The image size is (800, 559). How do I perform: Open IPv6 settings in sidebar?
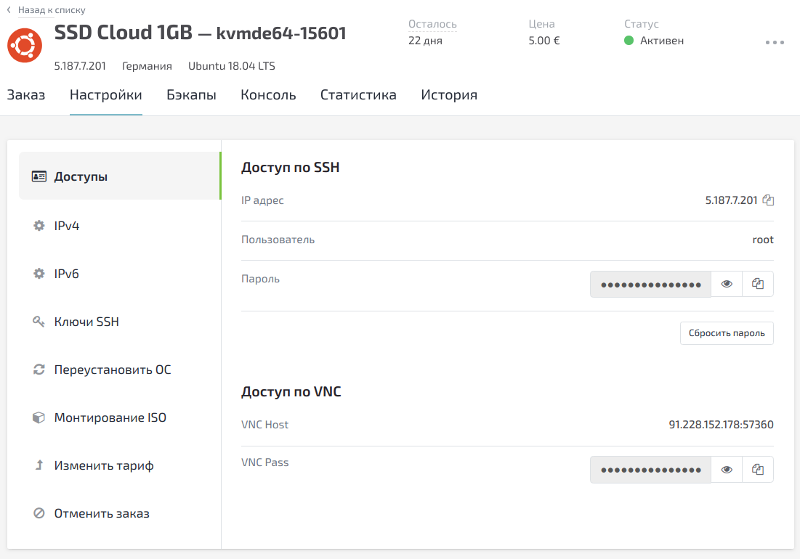(66, 274)
